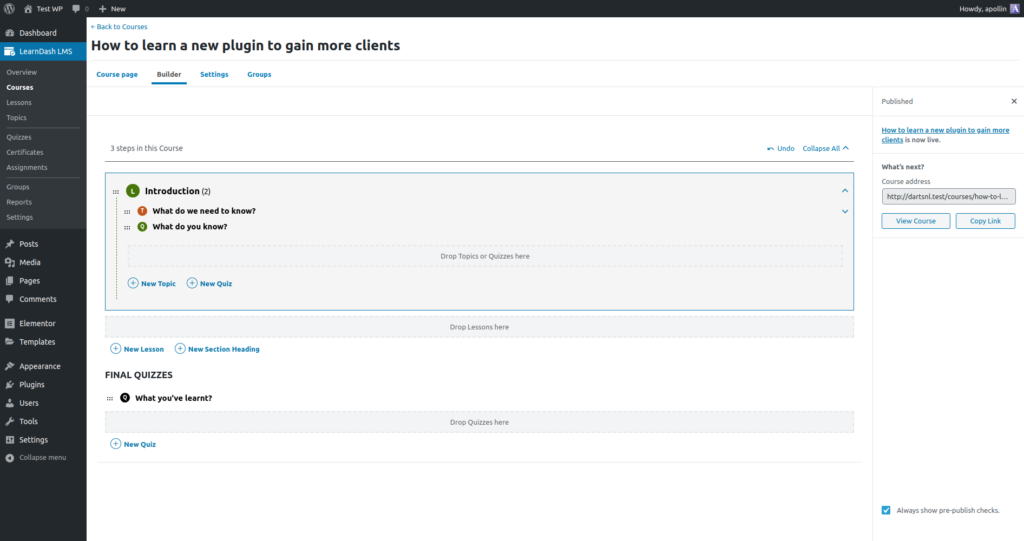Click the drag handle beside Introduction lesson
Image resolution: width=1024 pixels, height=541 pixels.
pos(116,191)
